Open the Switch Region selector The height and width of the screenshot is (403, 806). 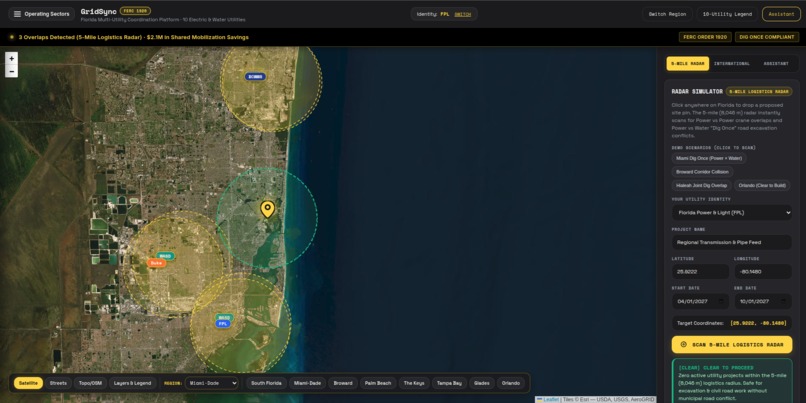[667, 14]
